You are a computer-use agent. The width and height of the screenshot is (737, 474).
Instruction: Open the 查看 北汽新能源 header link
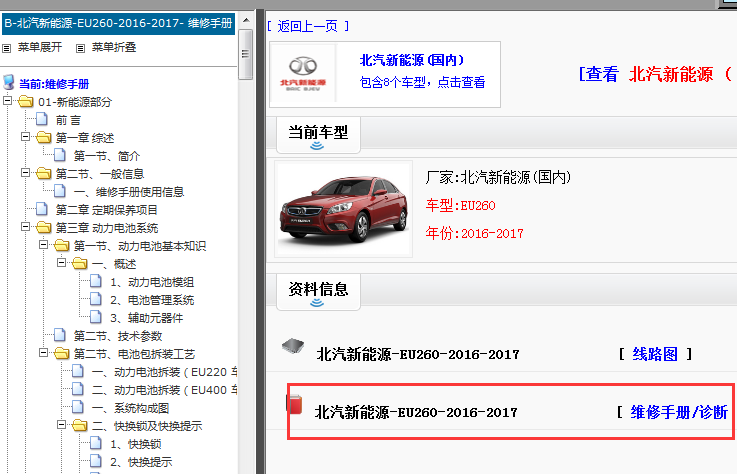pyautogui.click(x=655, y=74)
